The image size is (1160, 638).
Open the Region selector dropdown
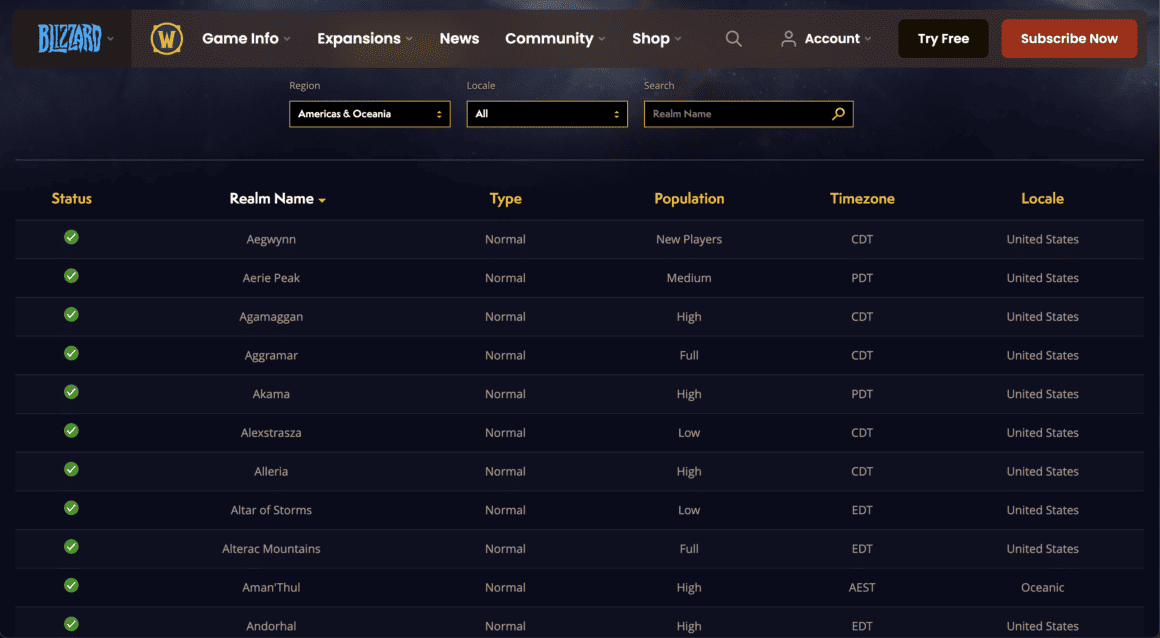coord(369,113)
